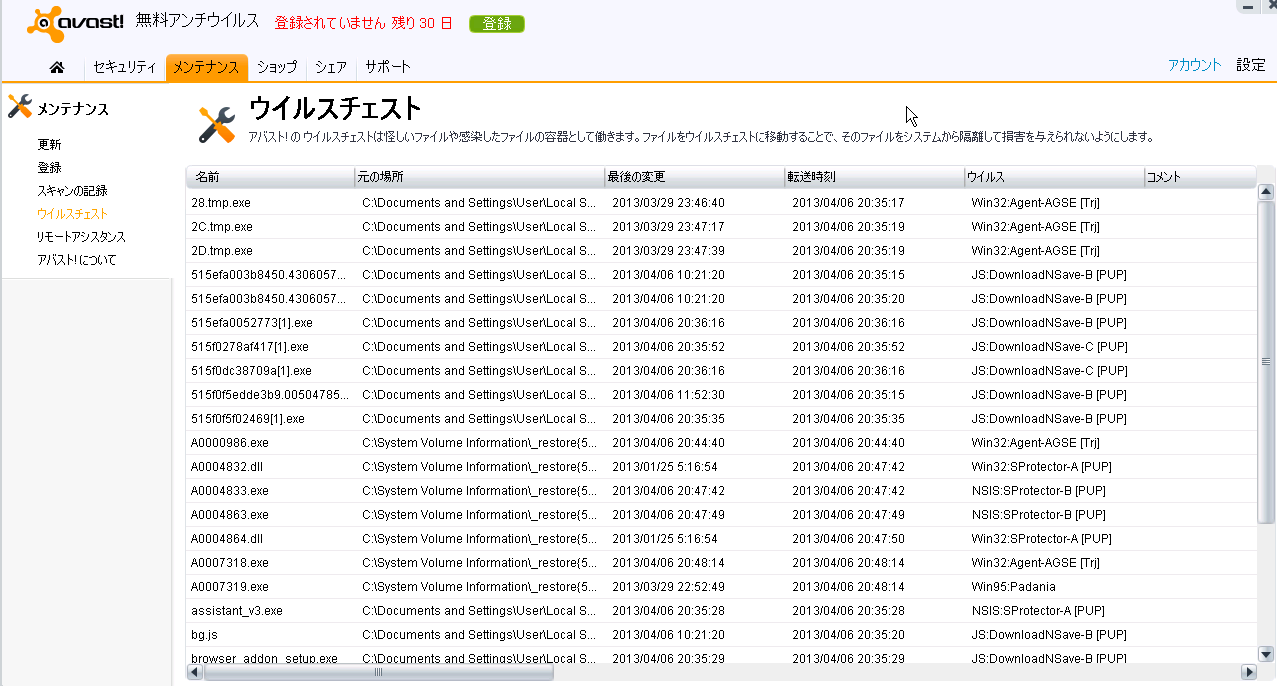
Task: Sort by 最後の変更 column header
Action: click(x=694, y=177)
